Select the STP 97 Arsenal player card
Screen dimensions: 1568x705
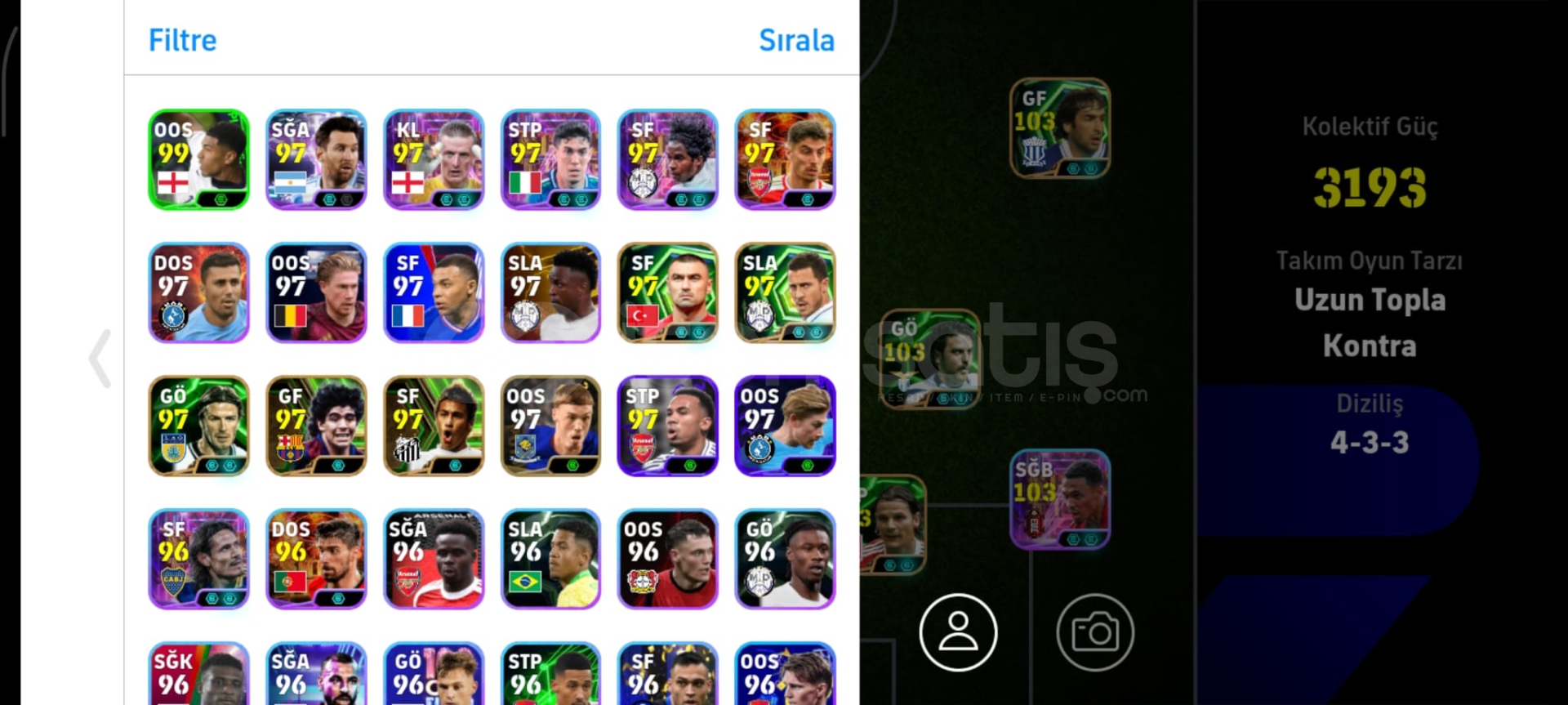(668, 426)
